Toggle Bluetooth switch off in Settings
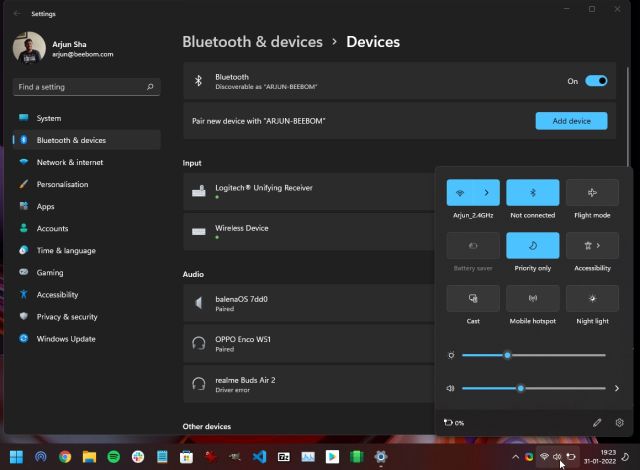Image resolution: width=640 pixels, height=470 pixels. pyautogui.click(x=596, y=81)
